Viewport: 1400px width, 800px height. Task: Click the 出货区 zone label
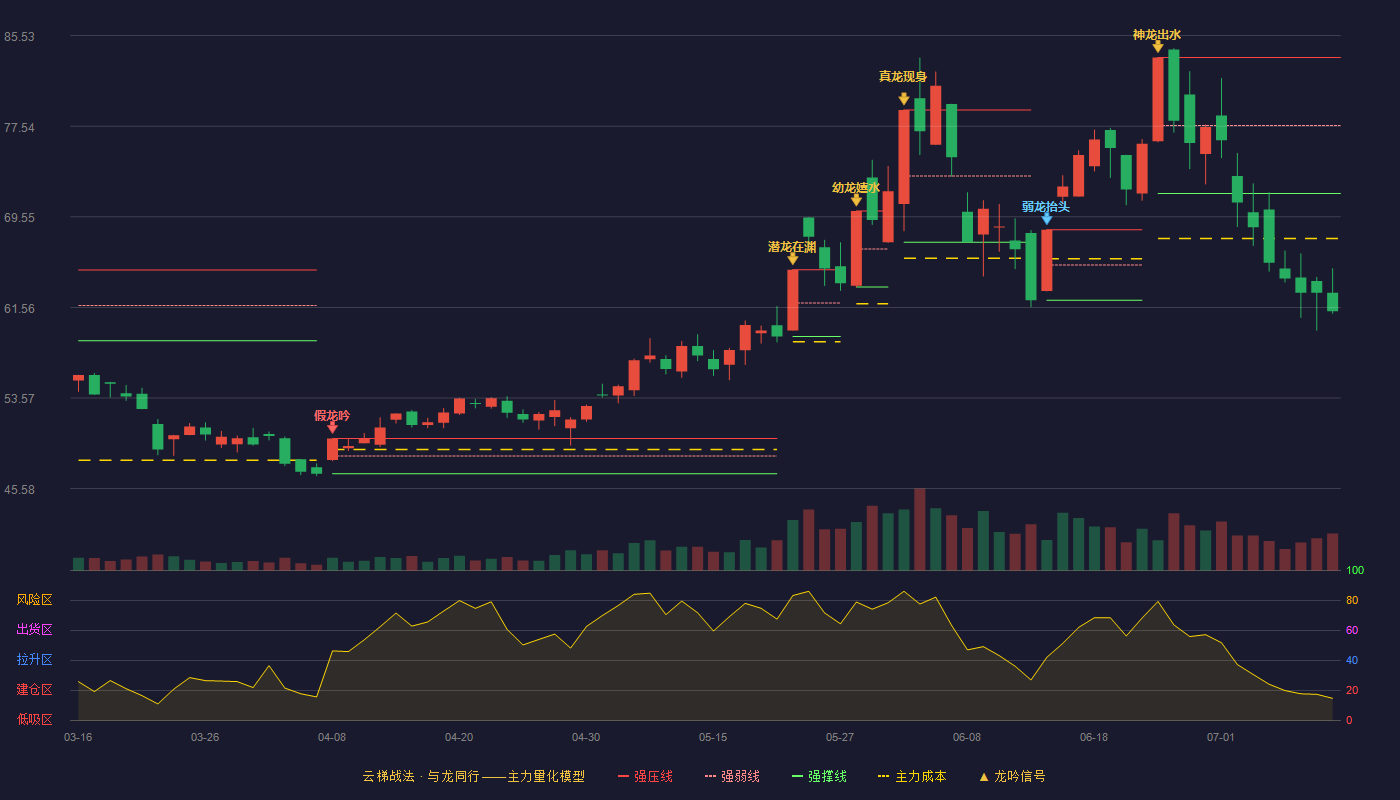(x=34, y=630)
